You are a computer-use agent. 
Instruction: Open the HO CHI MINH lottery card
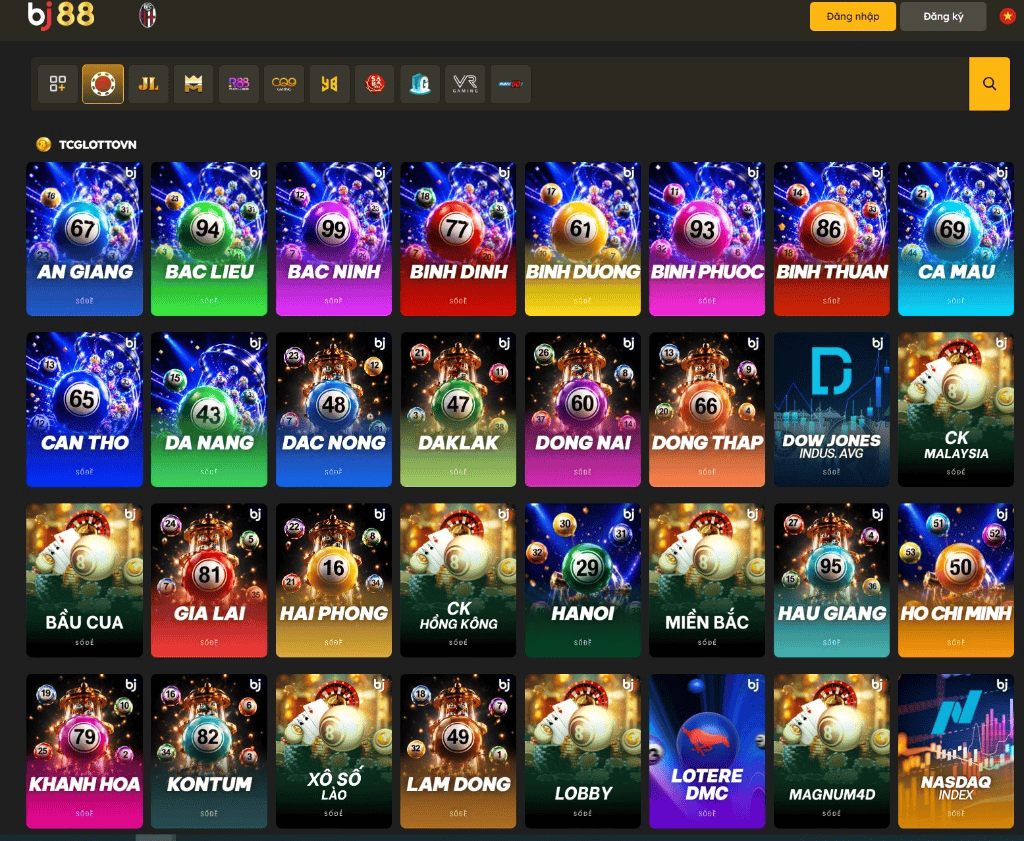point(956,580)
